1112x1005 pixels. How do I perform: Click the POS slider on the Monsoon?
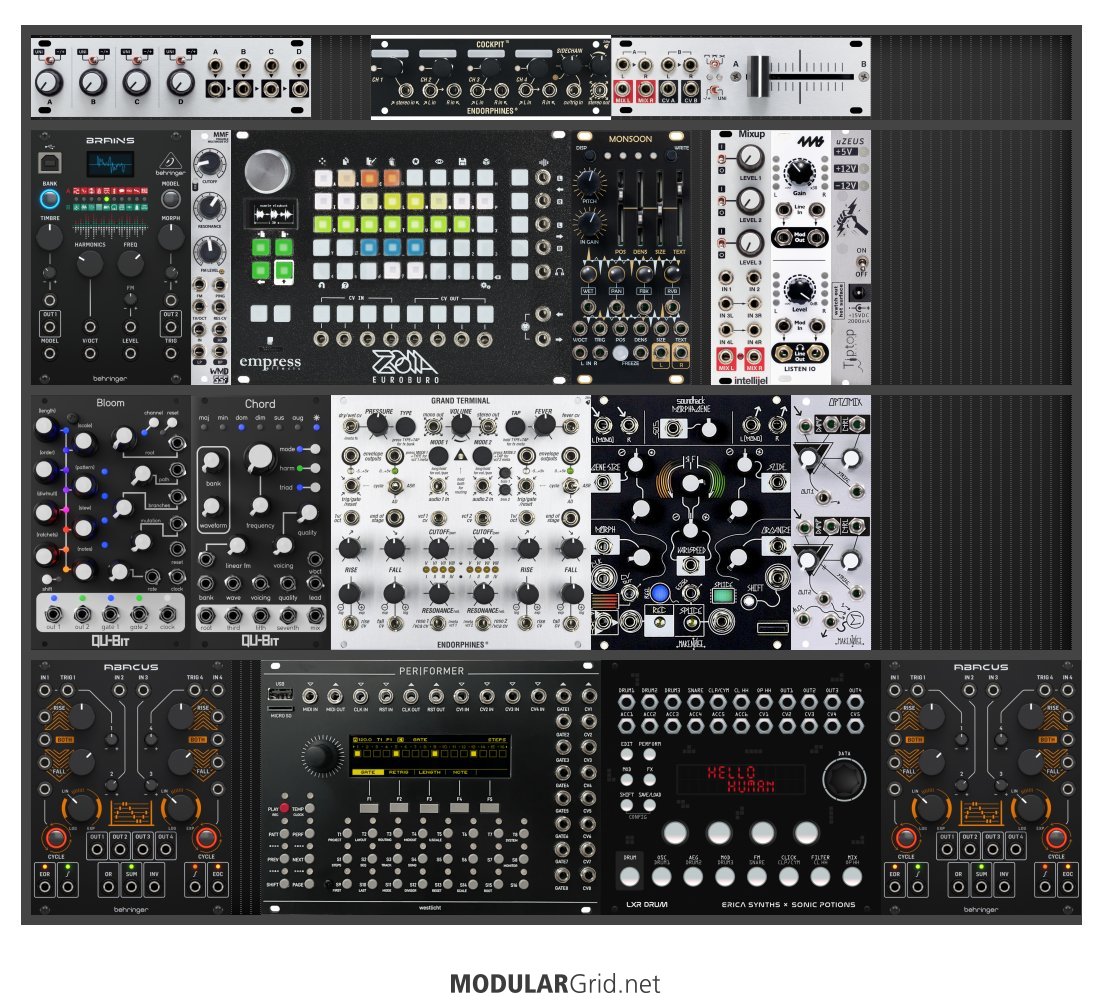[x=622, y=206]
